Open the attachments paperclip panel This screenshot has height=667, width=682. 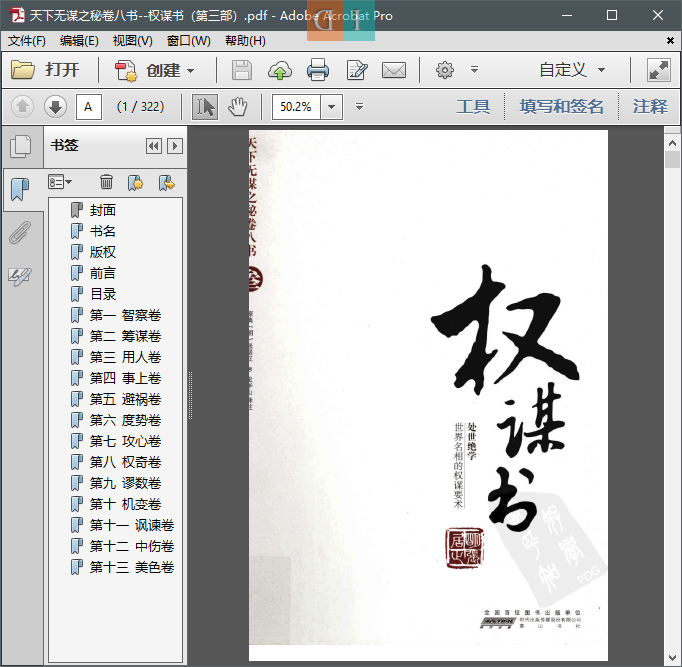coord(20,233)
